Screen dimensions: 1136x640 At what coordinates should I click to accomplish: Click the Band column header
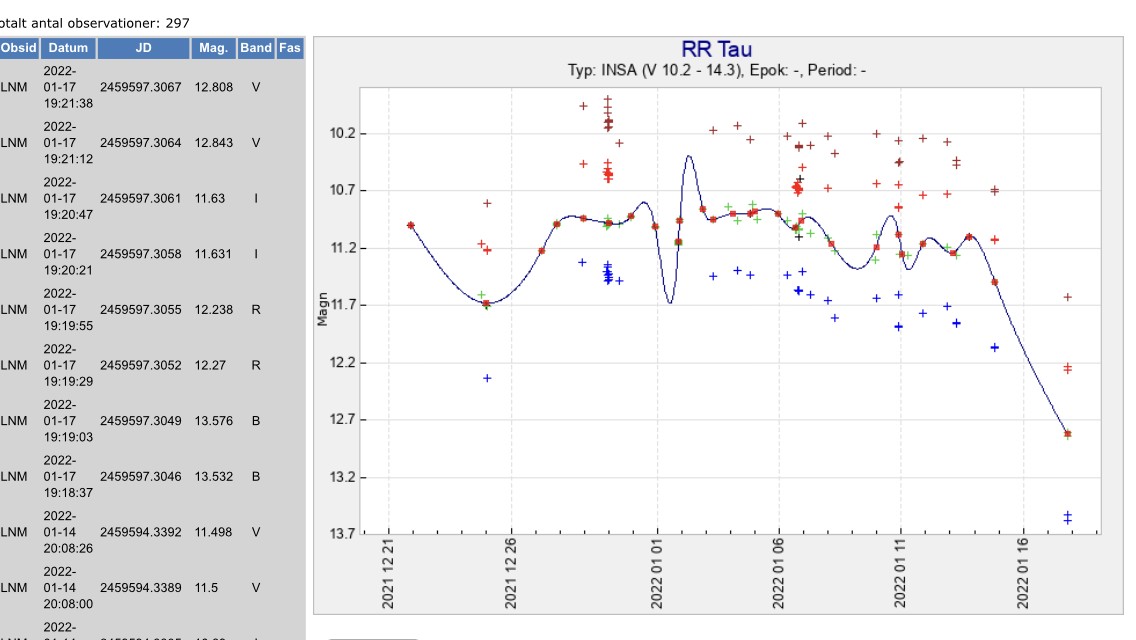pos(256,48)
